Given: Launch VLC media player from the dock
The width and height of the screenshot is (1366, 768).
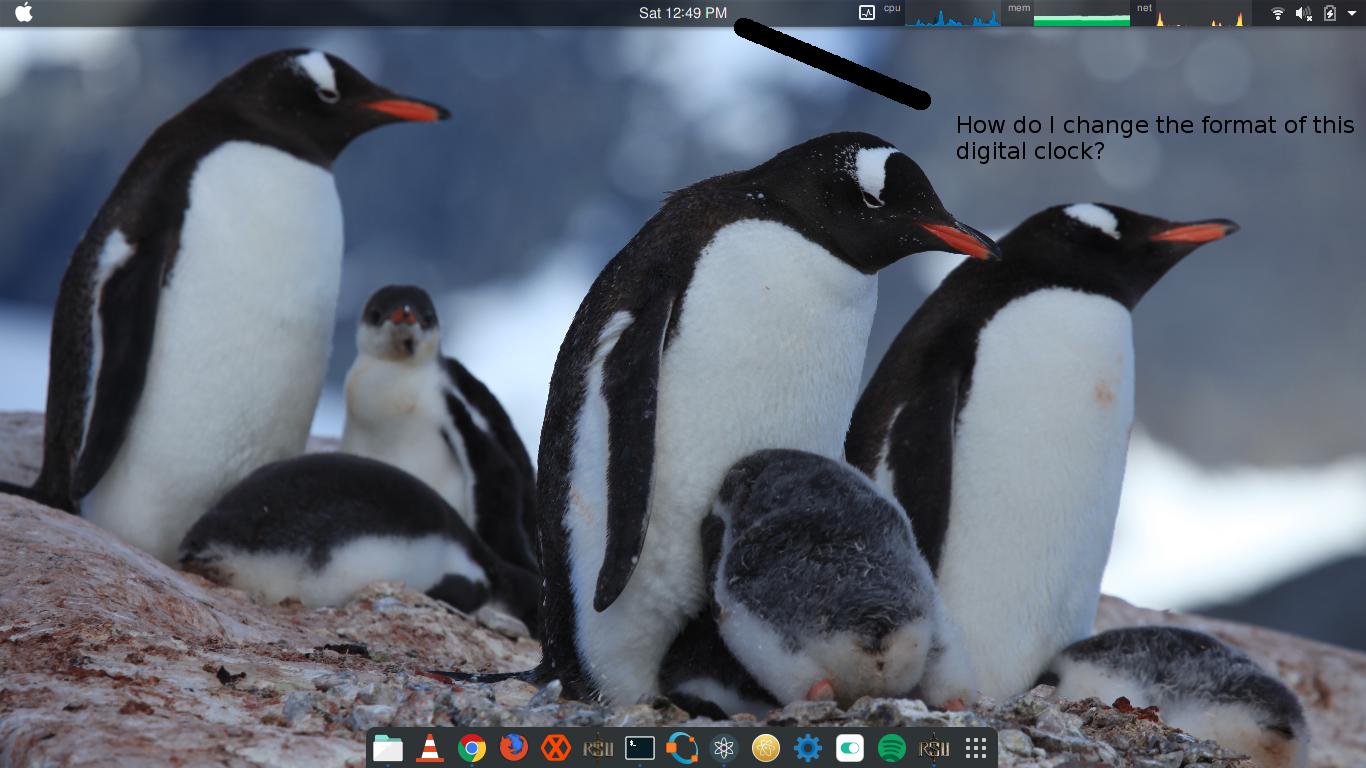Looking at the screenshot, I should click(430, 747).
